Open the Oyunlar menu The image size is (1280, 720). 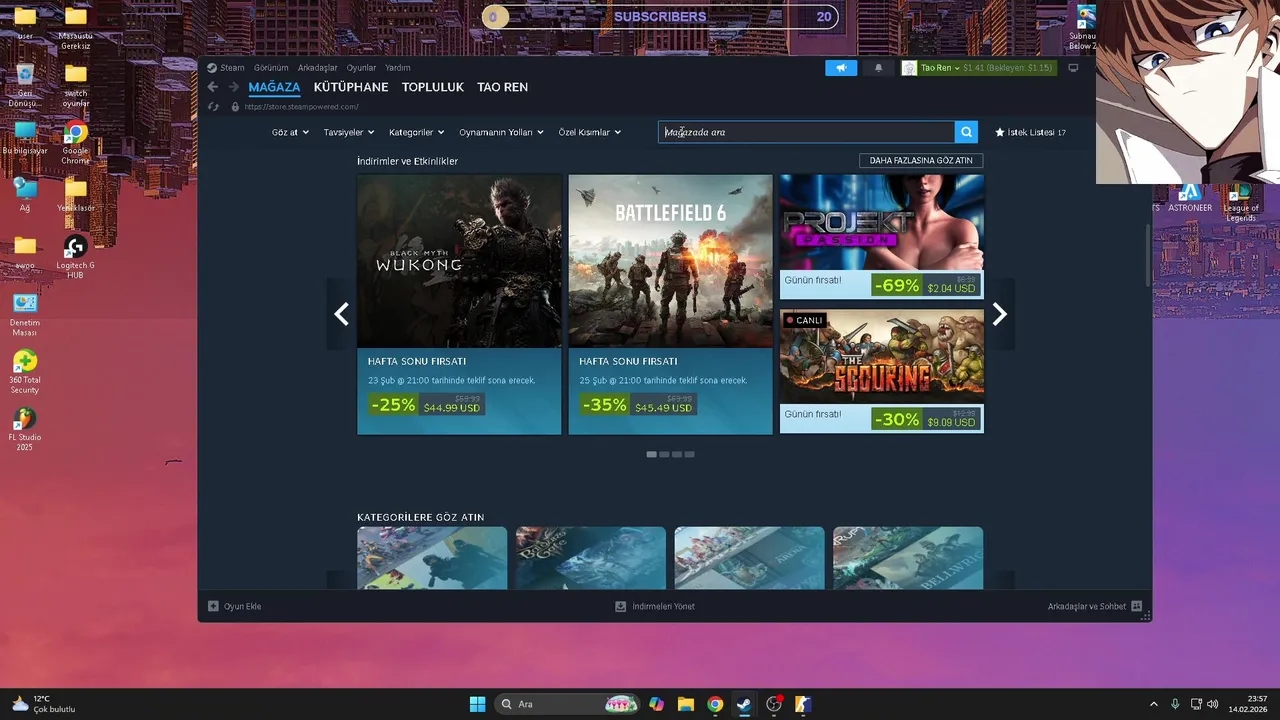click(361, 68)
